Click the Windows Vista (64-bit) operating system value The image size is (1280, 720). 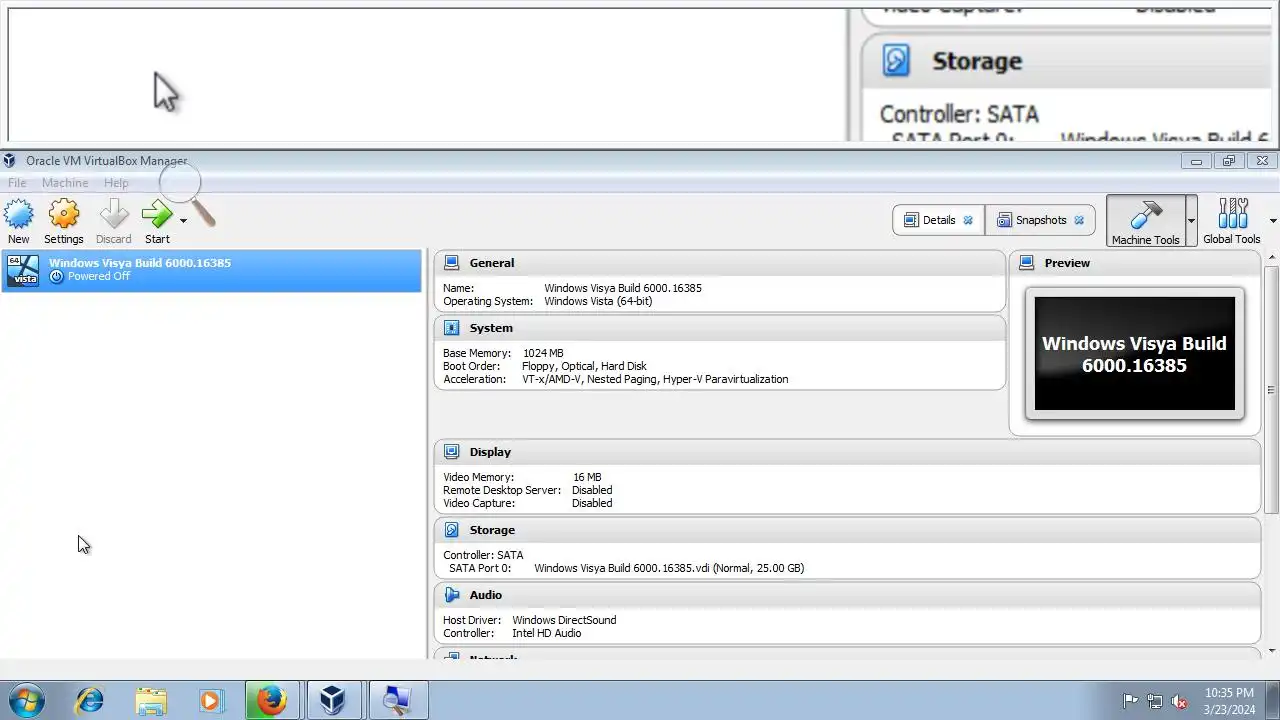(598, 301)
